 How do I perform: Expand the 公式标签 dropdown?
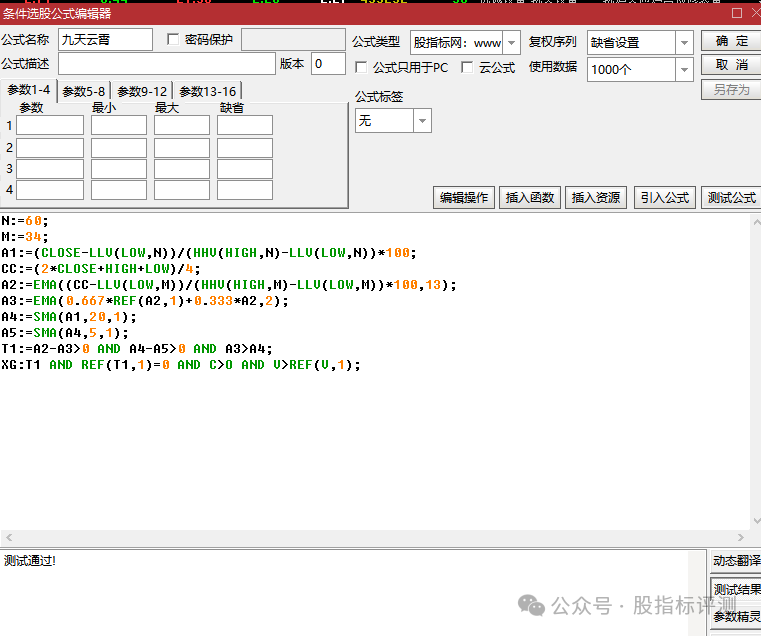(423, 120)
